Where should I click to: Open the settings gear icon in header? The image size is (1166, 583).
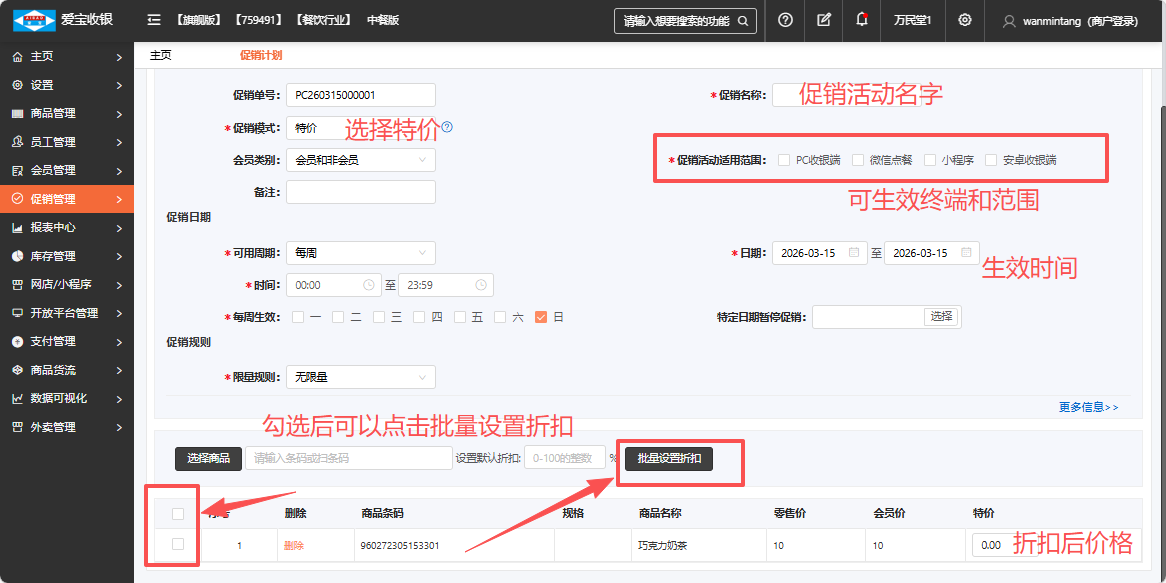coord(964,20)
